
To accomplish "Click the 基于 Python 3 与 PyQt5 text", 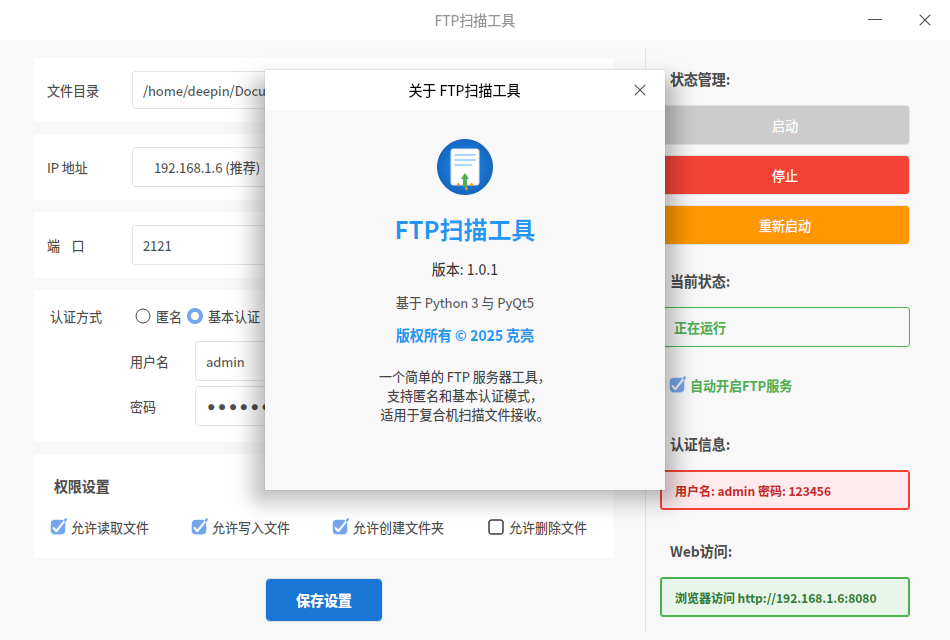I will (x=465, y=303).
